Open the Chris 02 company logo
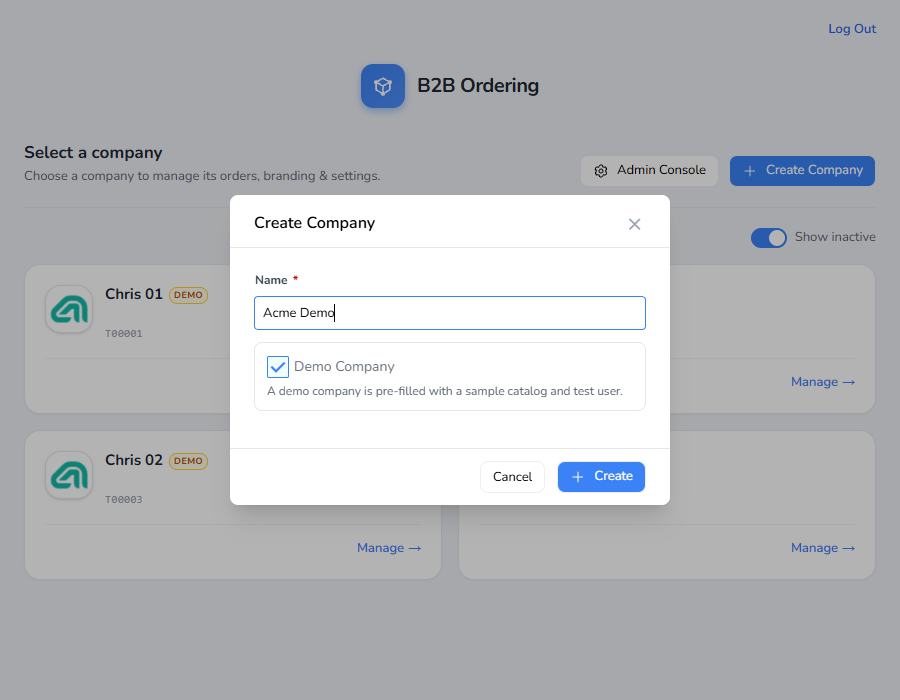This screenshot has width=900, height=700. coord(69,476)
